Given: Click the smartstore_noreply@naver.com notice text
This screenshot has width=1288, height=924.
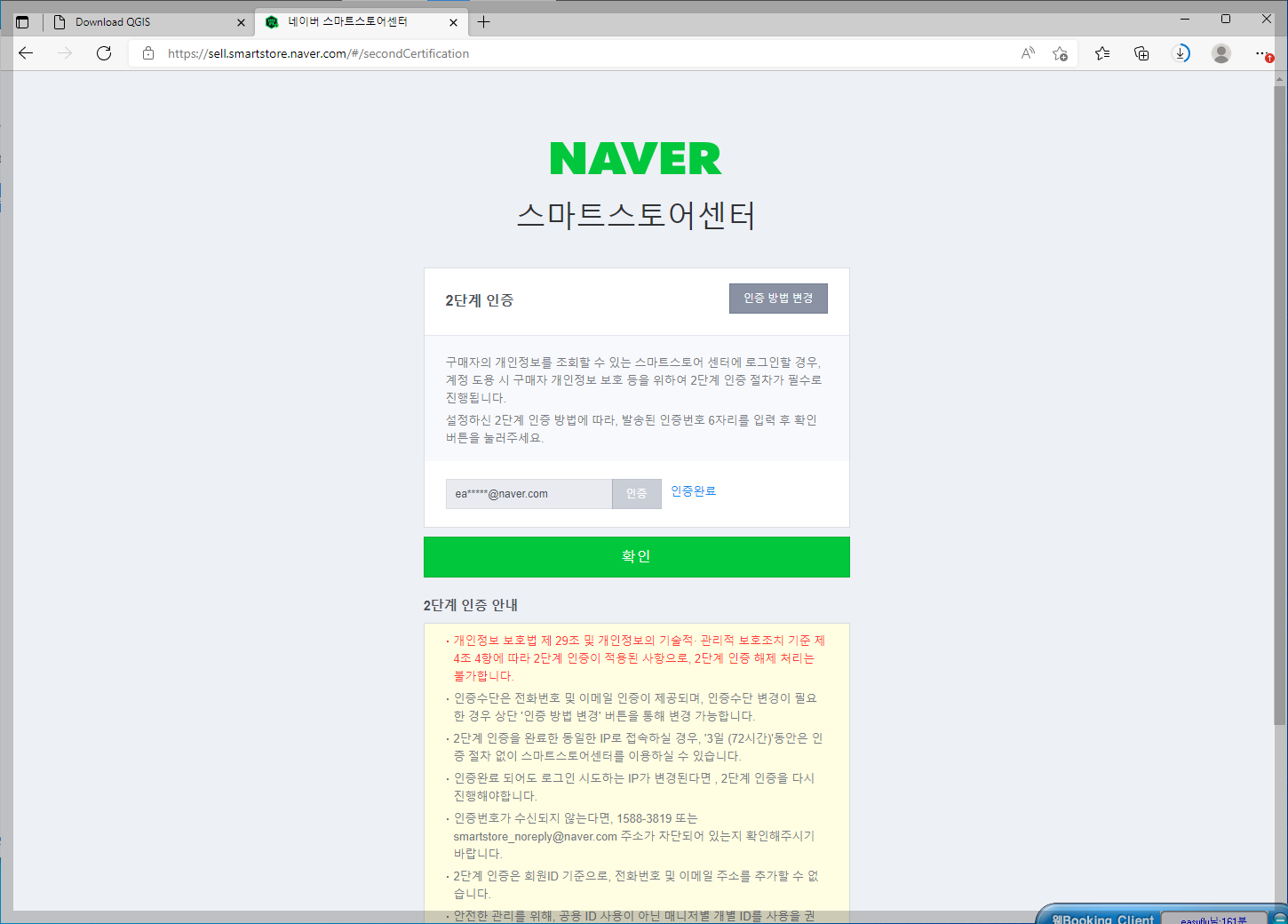Looking at the screenshot, I should point(634,836).
